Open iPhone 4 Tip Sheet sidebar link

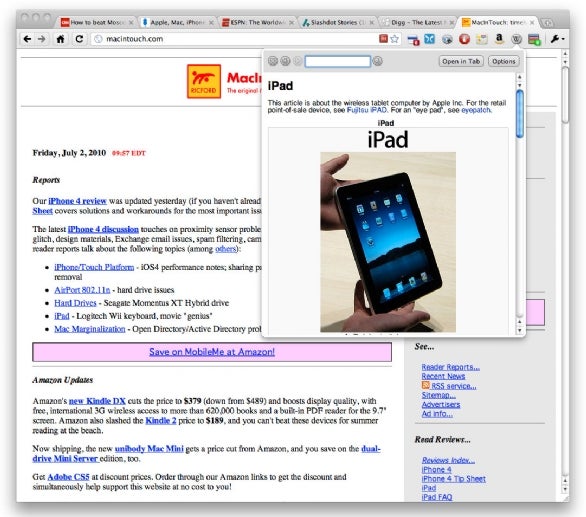(454, 479)
